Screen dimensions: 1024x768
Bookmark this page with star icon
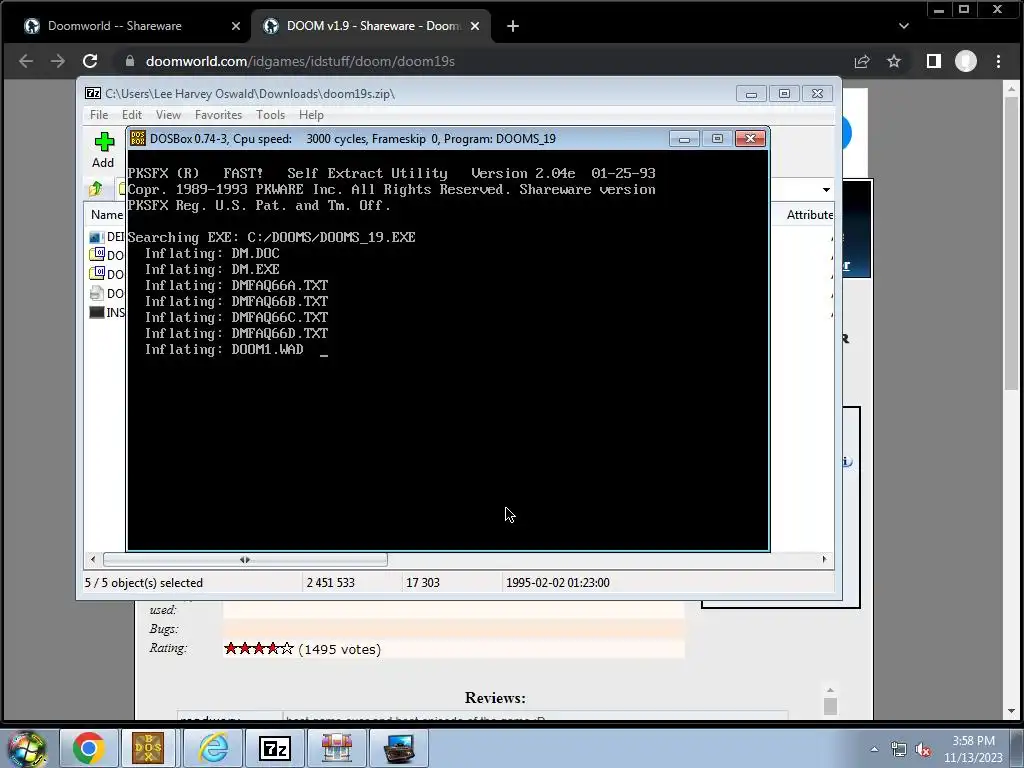point(893,61)
